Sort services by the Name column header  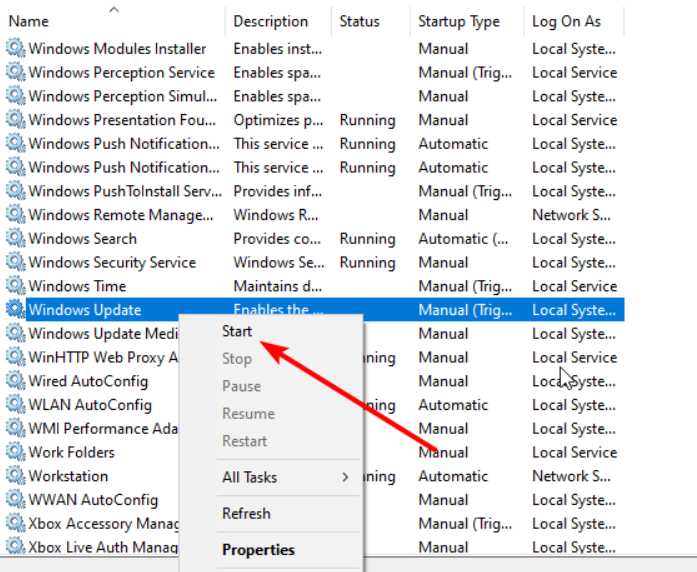[28, 21]
